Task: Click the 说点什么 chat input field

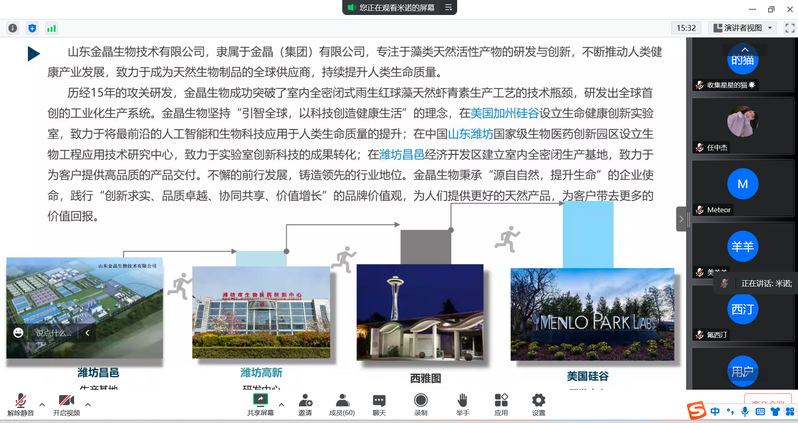Action: 54,333
